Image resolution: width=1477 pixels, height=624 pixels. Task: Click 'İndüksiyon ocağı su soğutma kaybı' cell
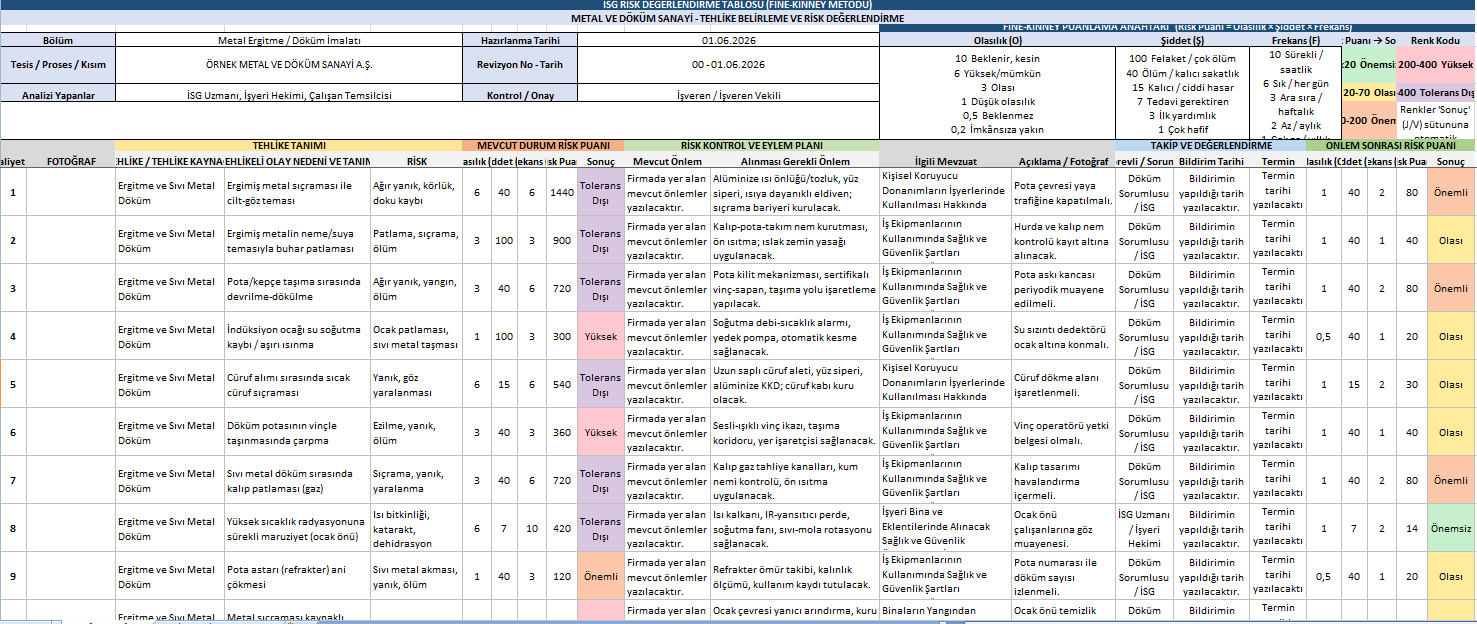click(297, 336)
